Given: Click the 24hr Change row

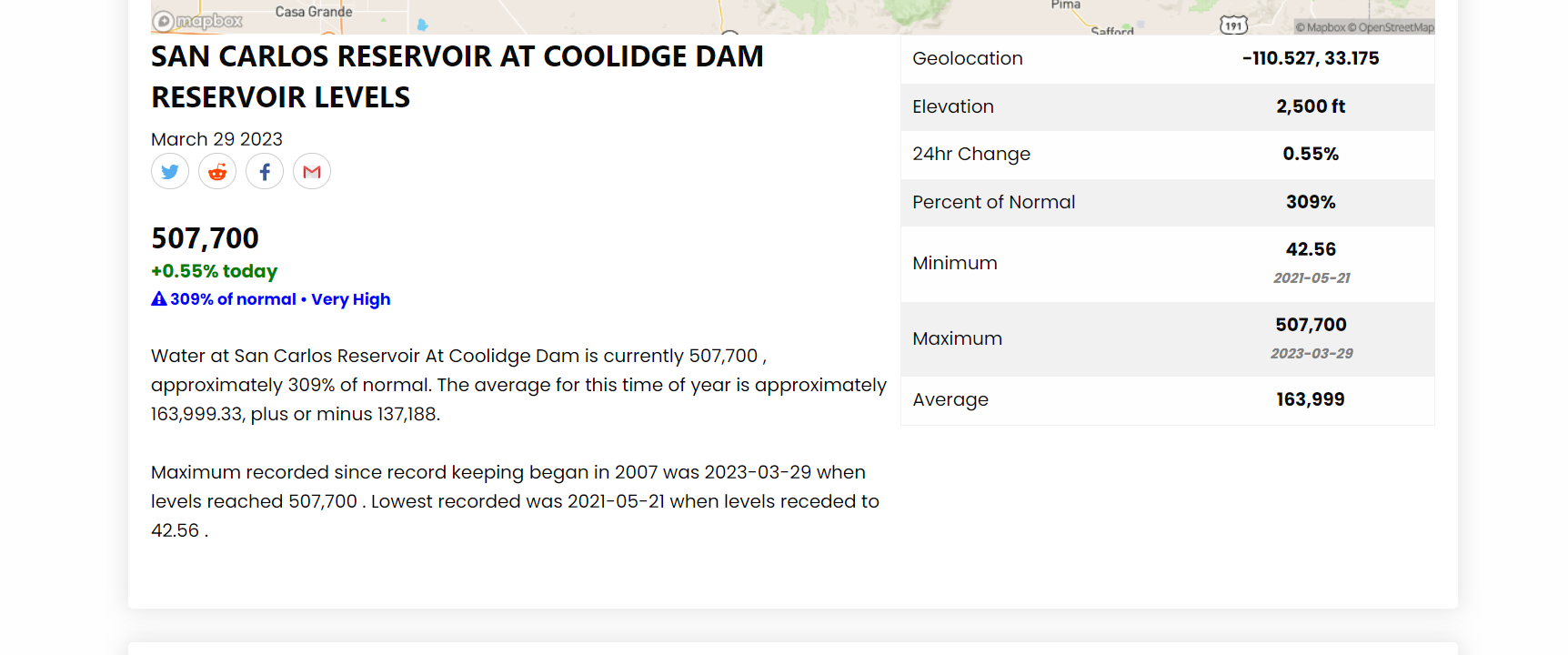Looking at the screenshot, I should (1168, 154).
